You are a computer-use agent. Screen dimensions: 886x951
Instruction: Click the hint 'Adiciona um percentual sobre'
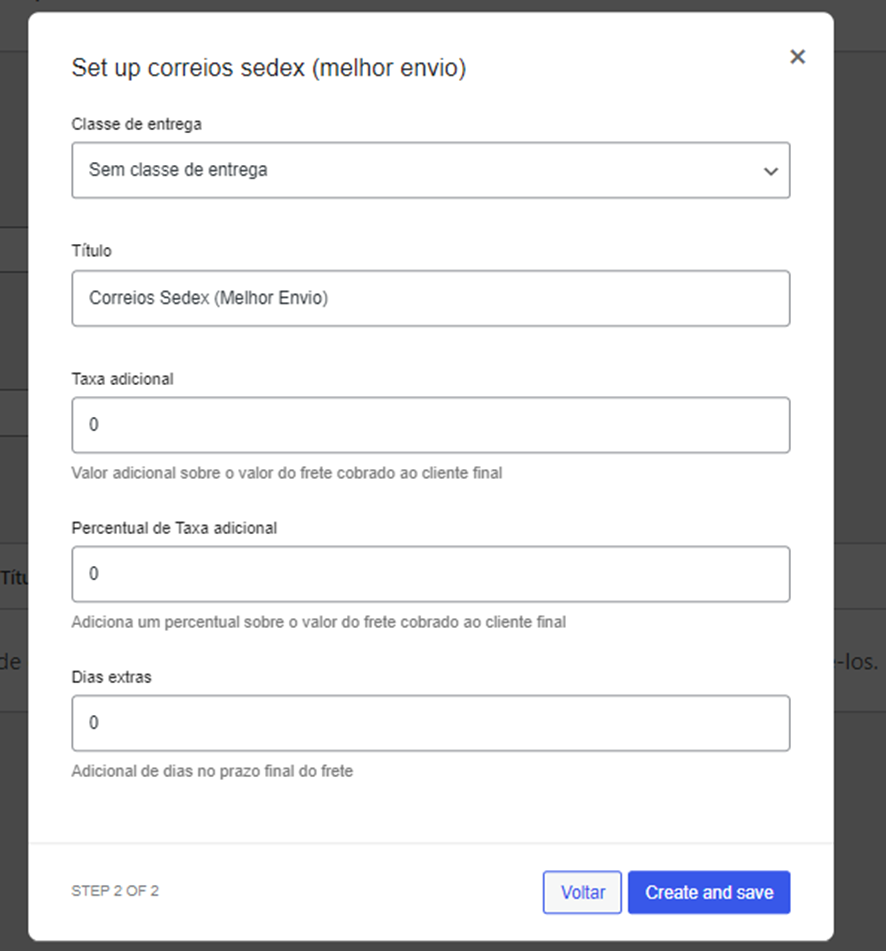[318, 622]
